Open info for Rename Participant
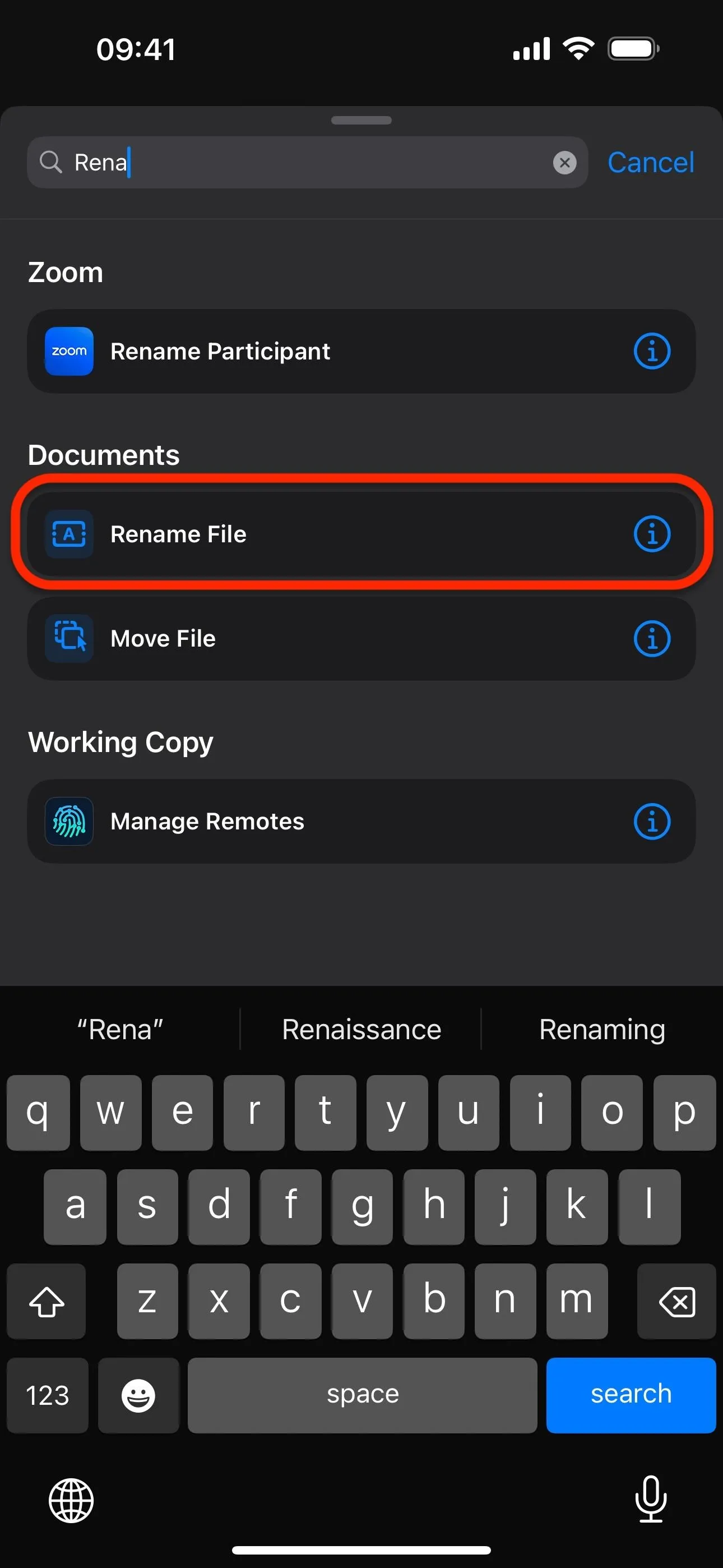This screenshot has width=723, height=1568. click(652, 351)
